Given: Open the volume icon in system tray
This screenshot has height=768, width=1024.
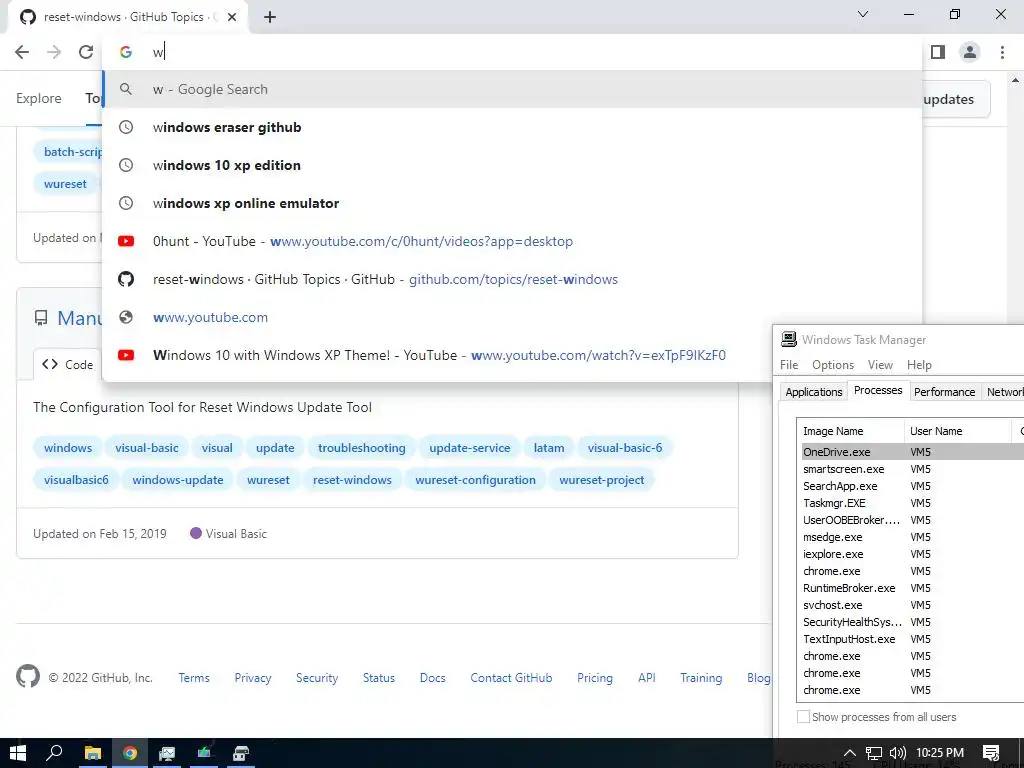Looking at the screenshot, I should pyautogui.click(x=898, y=753).
